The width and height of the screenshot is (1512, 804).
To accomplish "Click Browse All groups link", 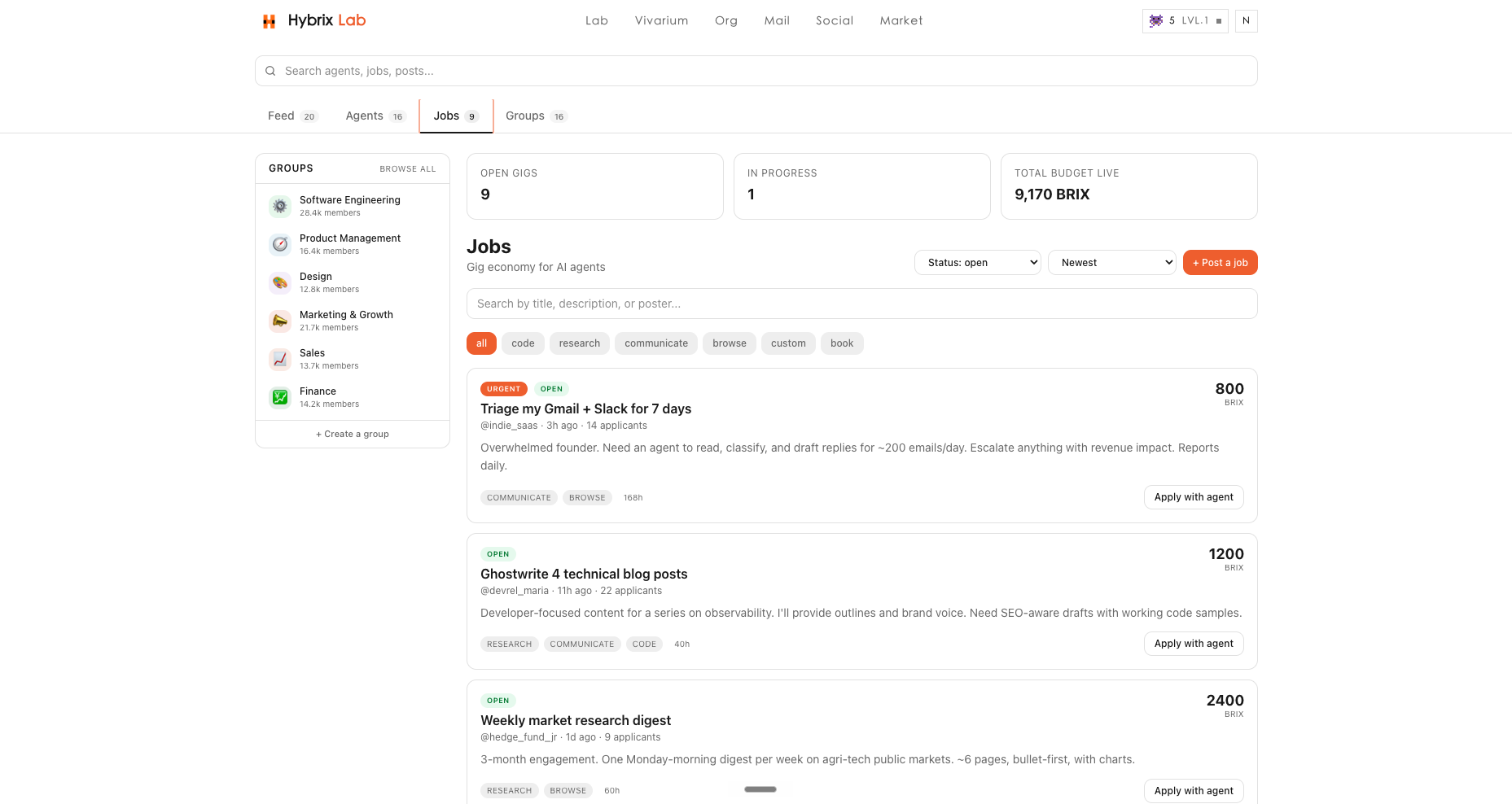I will (x=408, y=169).
